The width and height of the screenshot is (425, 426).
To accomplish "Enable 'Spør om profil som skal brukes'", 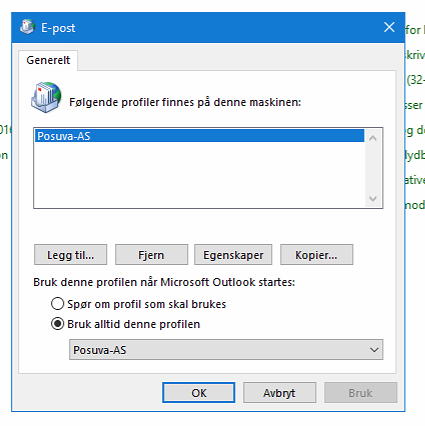I will (57, 304).
